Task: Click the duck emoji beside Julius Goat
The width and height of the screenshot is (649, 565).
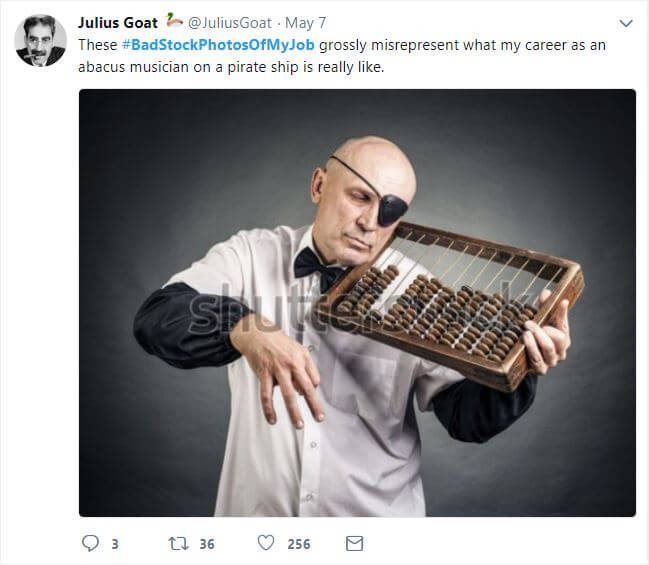Action: (174, 21)
